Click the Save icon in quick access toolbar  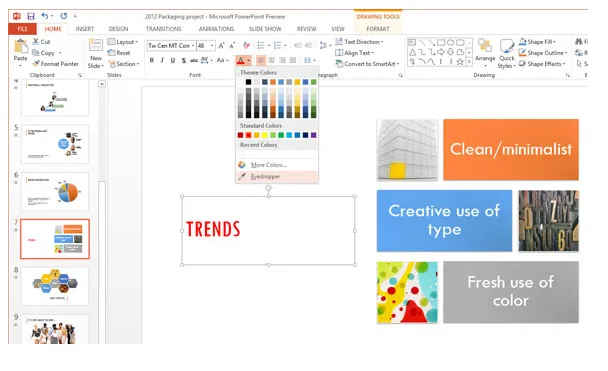pos(31,16)
